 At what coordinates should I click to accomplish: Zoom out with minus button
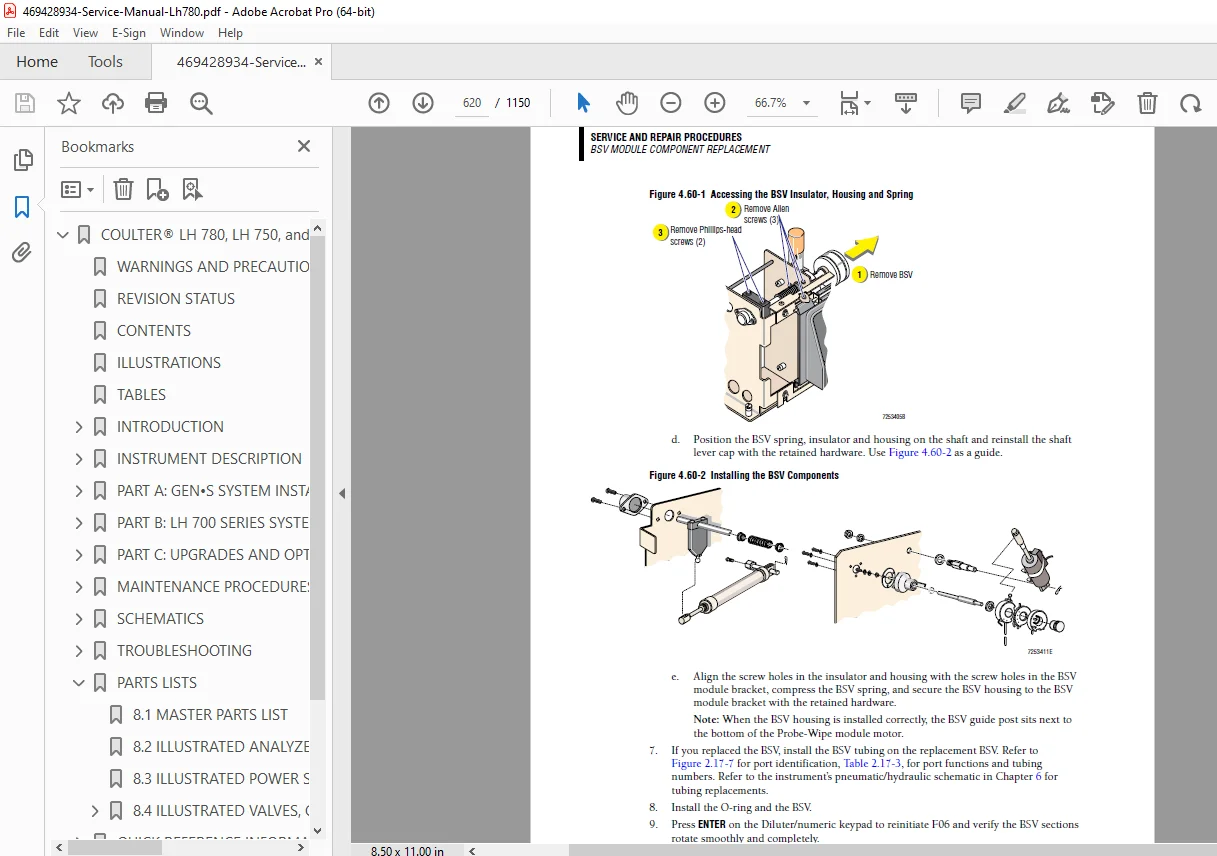click(x=671, y=103)
